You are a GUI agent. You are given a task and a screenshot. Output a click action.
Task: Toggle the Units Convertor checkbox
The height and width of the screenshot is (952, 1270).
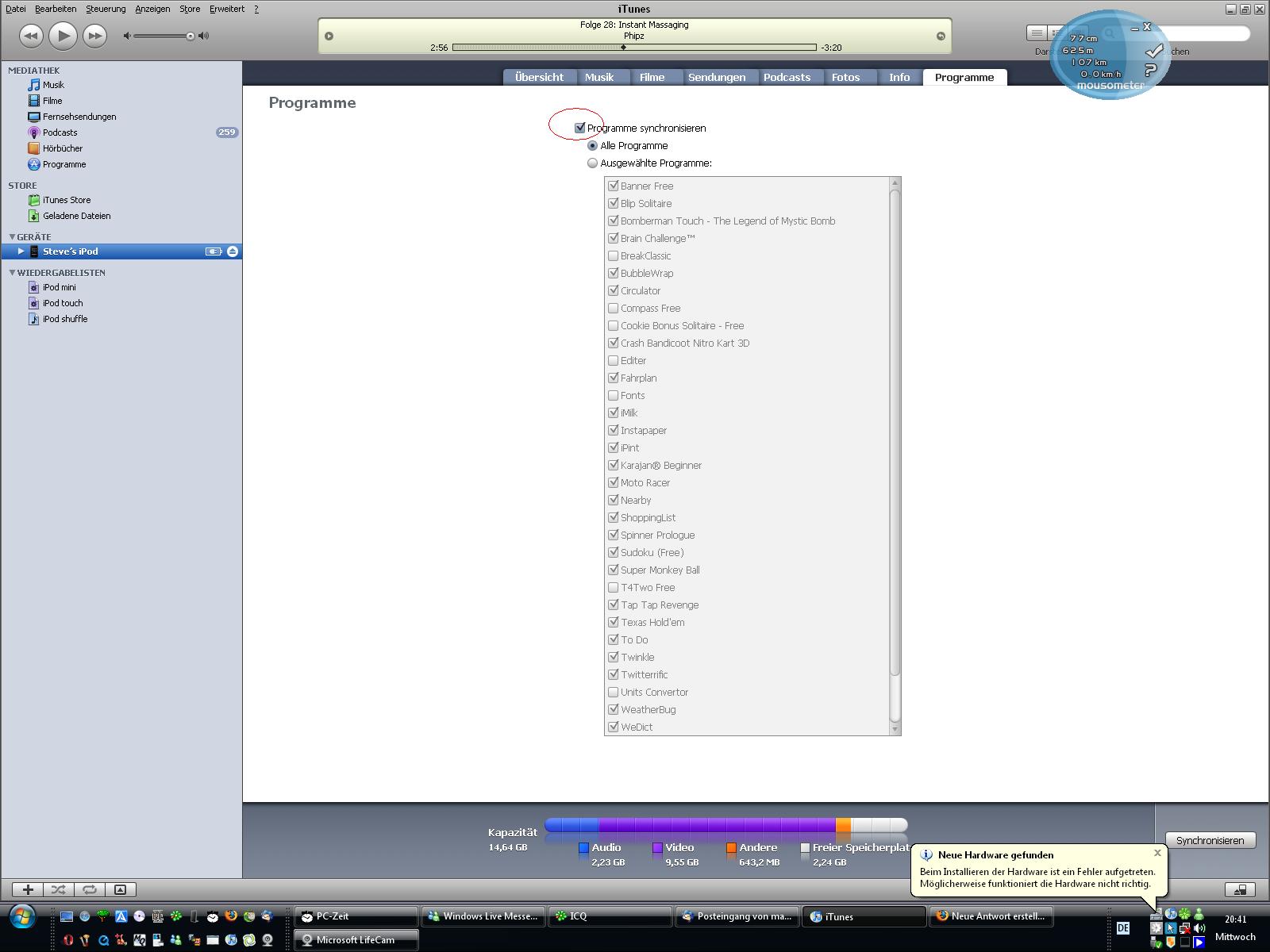point(613,692)
